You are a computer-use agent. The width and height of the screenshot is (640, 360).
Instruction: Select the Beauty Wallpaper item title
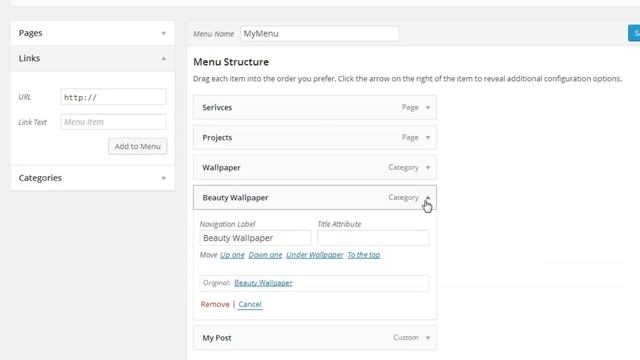coord(235,198)
